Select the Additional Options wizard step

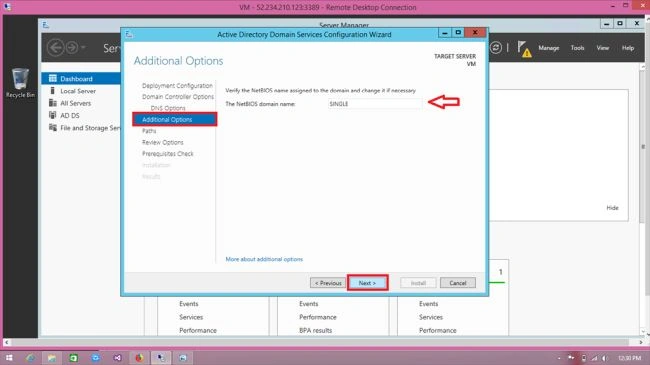pyautogui.click(x=175, y=119)
